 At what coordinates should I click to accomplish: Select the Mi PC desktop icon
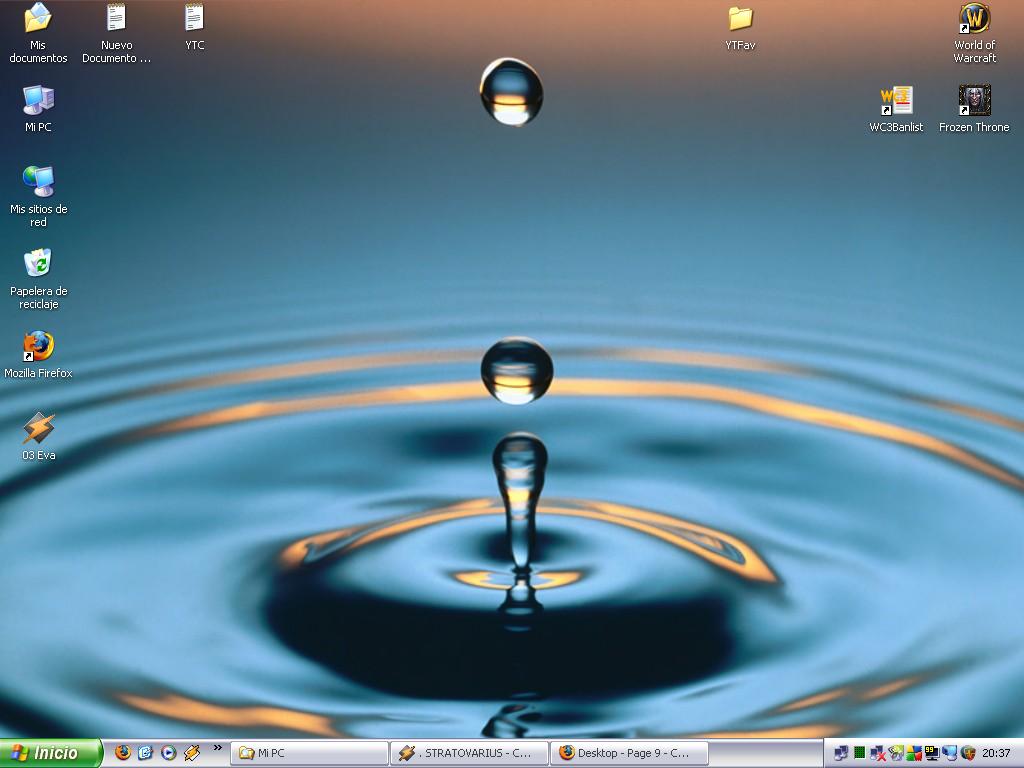click(38, 100)
